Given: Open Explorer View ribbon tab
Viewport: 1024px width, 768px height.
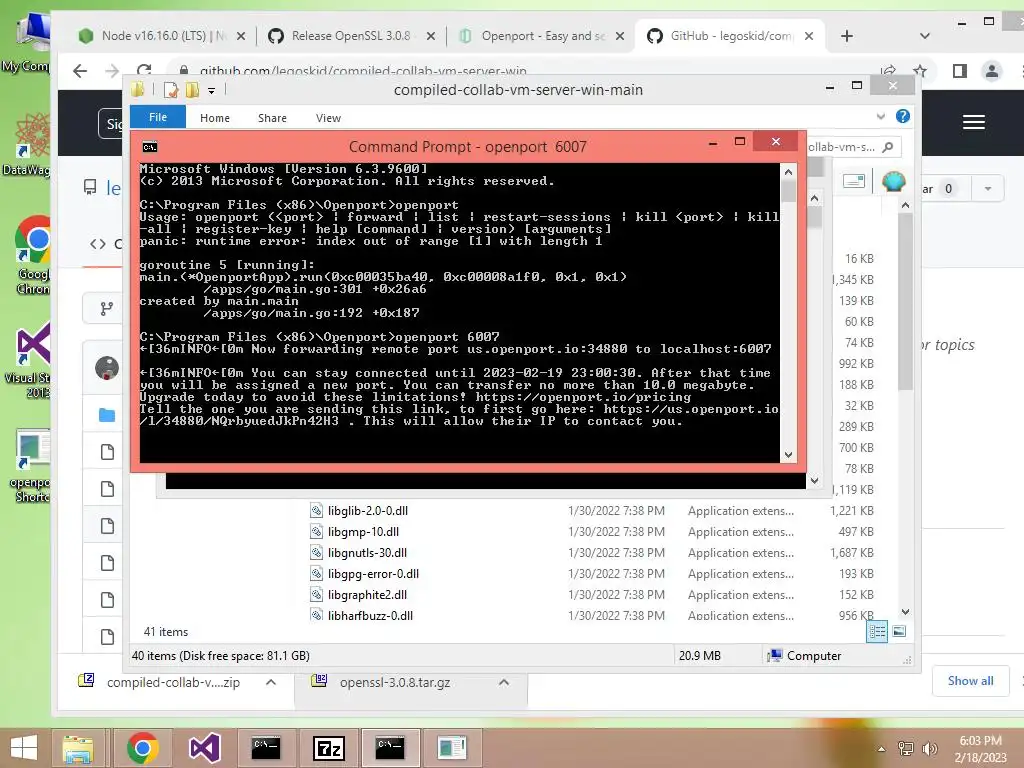Looking at the screenshot, I should 328,118.
